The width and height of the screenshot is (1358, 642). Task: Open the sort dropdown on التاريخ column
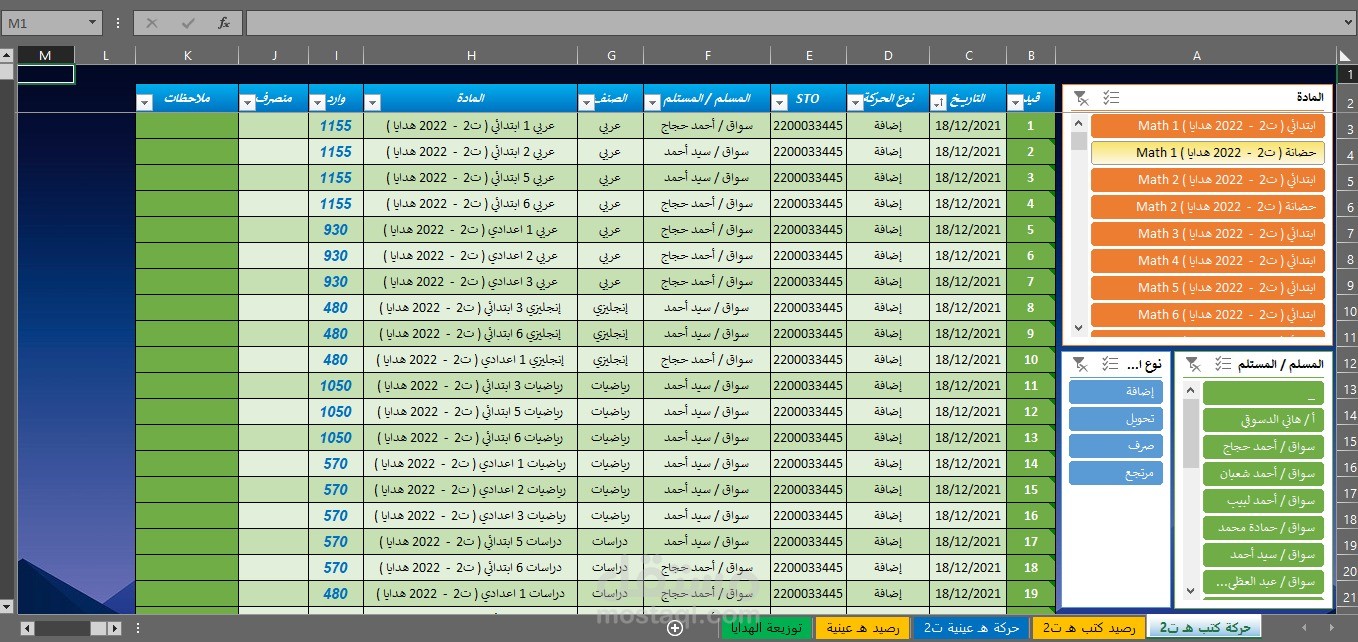point(938,100)
